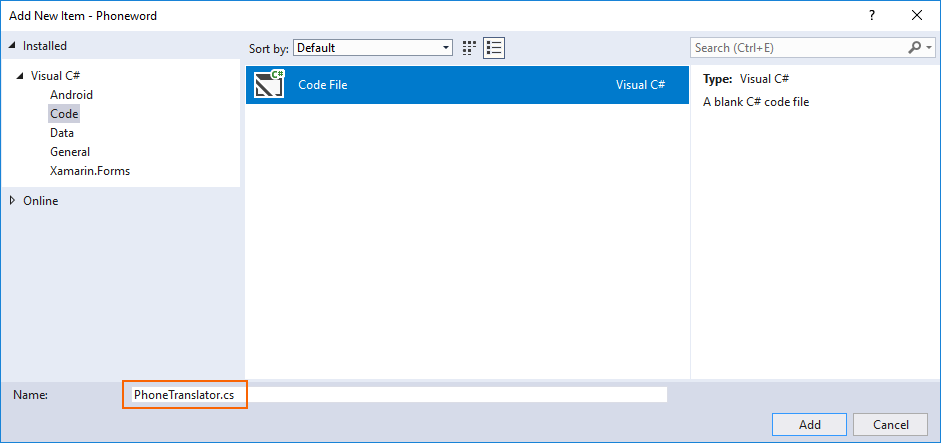Collapse the Visual C# tree node
The height and width of the screenshot is (443, 941).
tap(21, 76)
